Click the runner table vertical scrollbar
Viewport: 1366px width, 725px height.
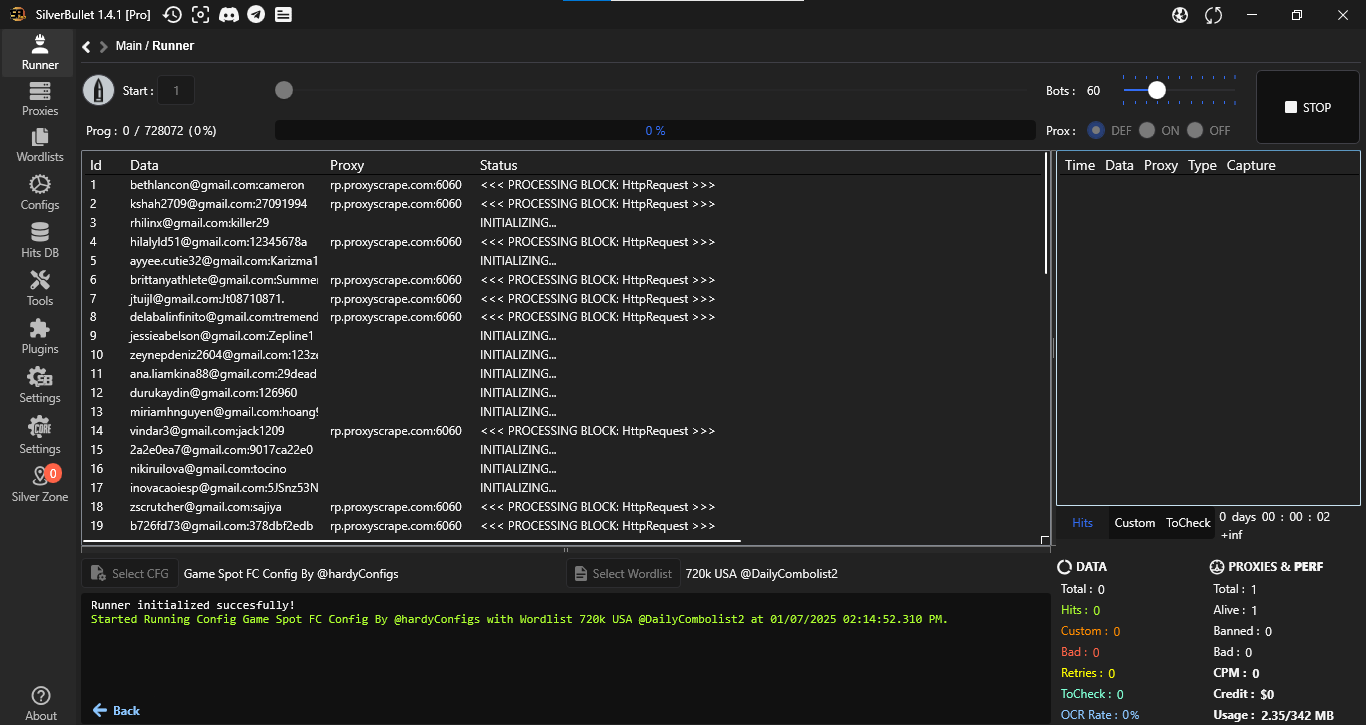pos(1047,214)
